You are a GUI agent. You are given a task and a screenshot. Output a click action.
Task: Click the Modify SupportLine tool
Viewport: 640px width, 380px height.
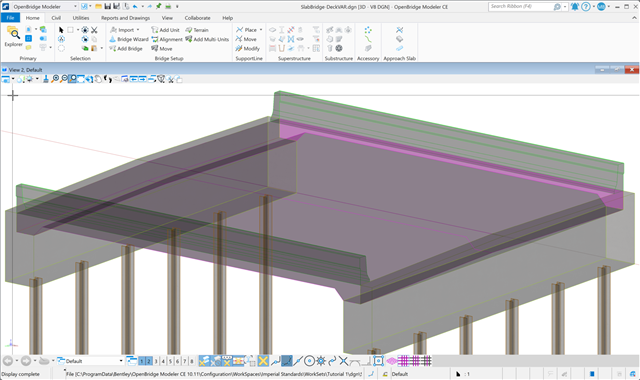[x=247, y=49]
